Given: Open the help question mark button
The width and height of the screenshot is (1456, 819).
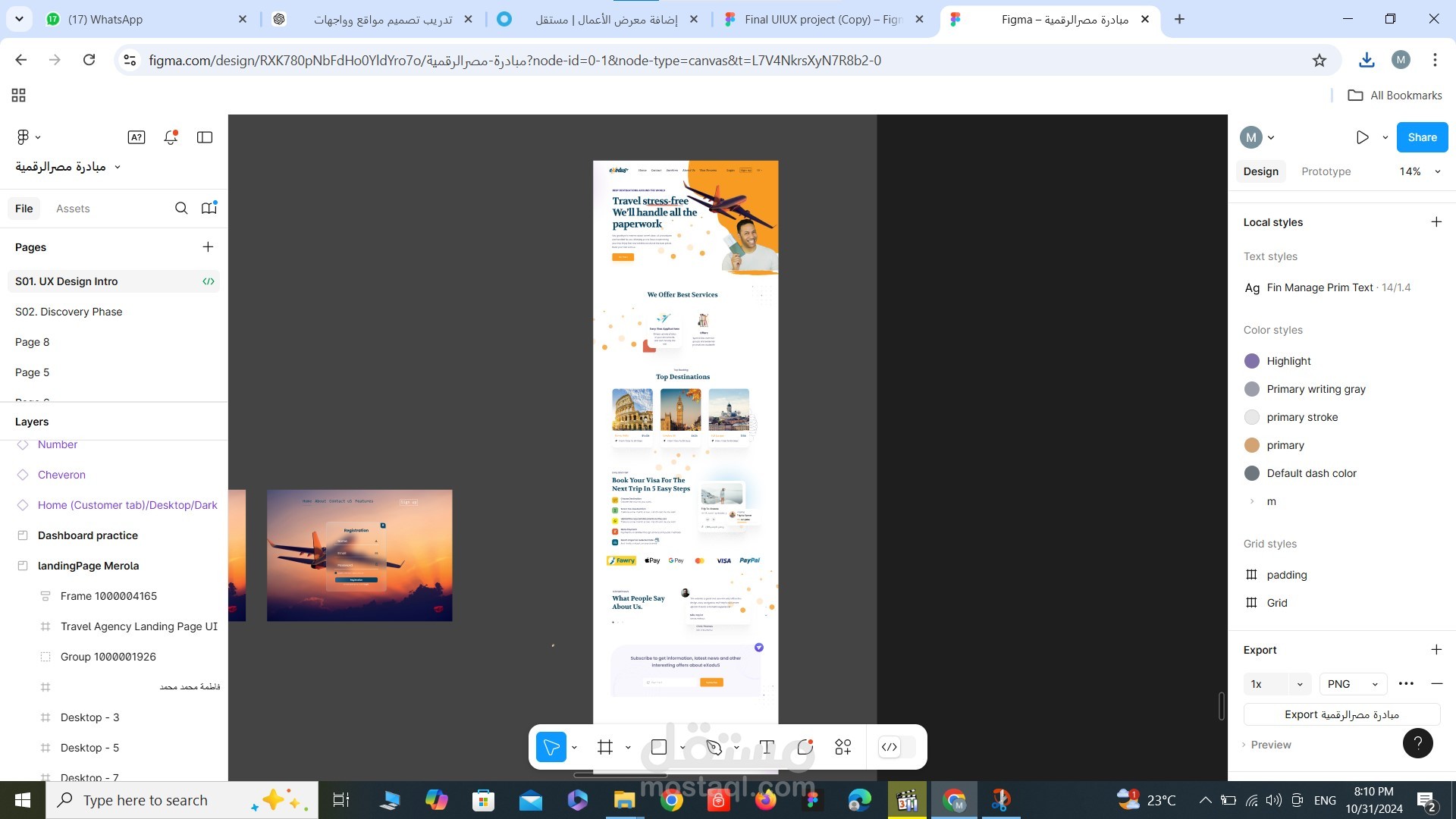Looking at the screenshot, I should [x=1418, y=743].
